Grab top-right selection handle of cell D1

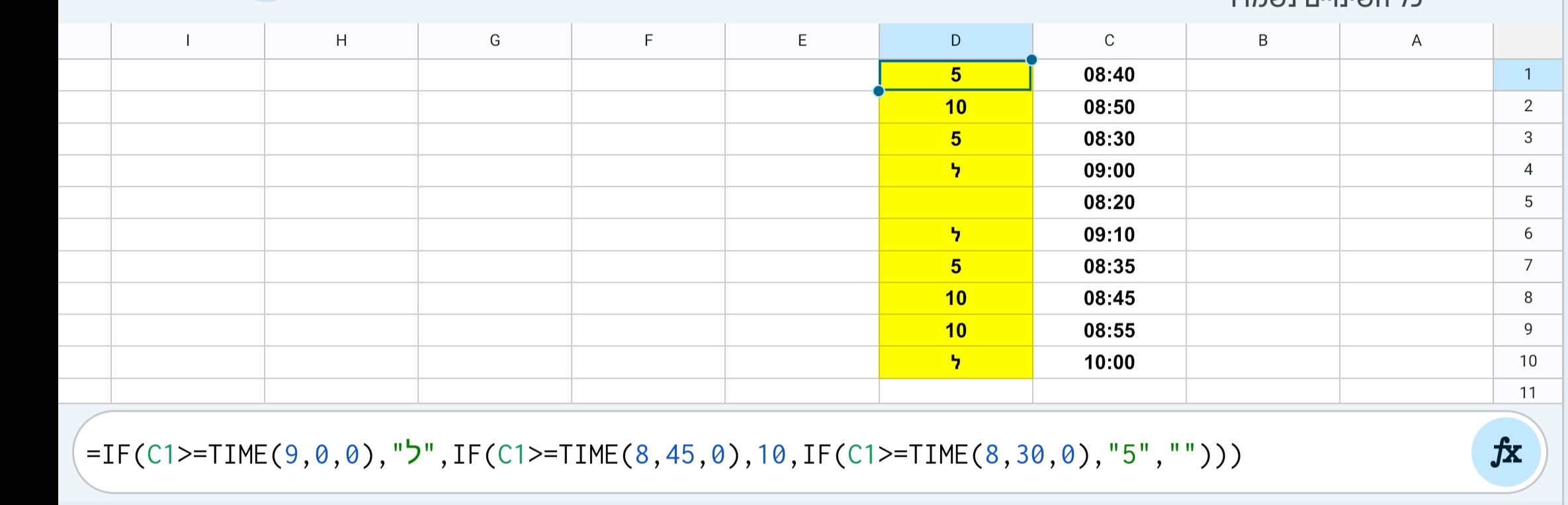tap(1031, 60)
